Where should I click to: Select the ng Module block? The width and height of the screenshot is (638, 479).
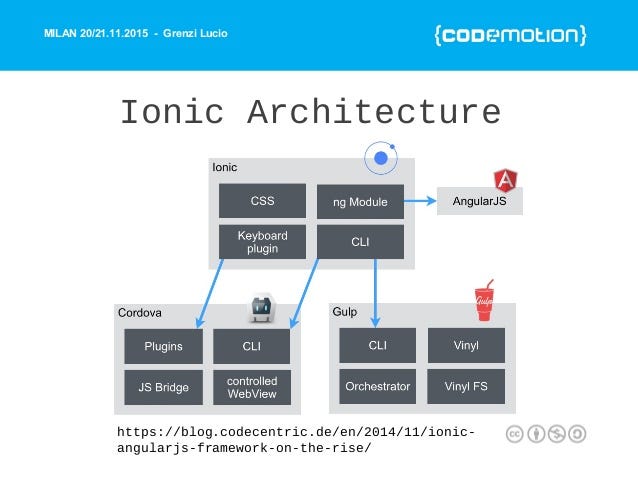pyautogui.click(x=361, y=201)
